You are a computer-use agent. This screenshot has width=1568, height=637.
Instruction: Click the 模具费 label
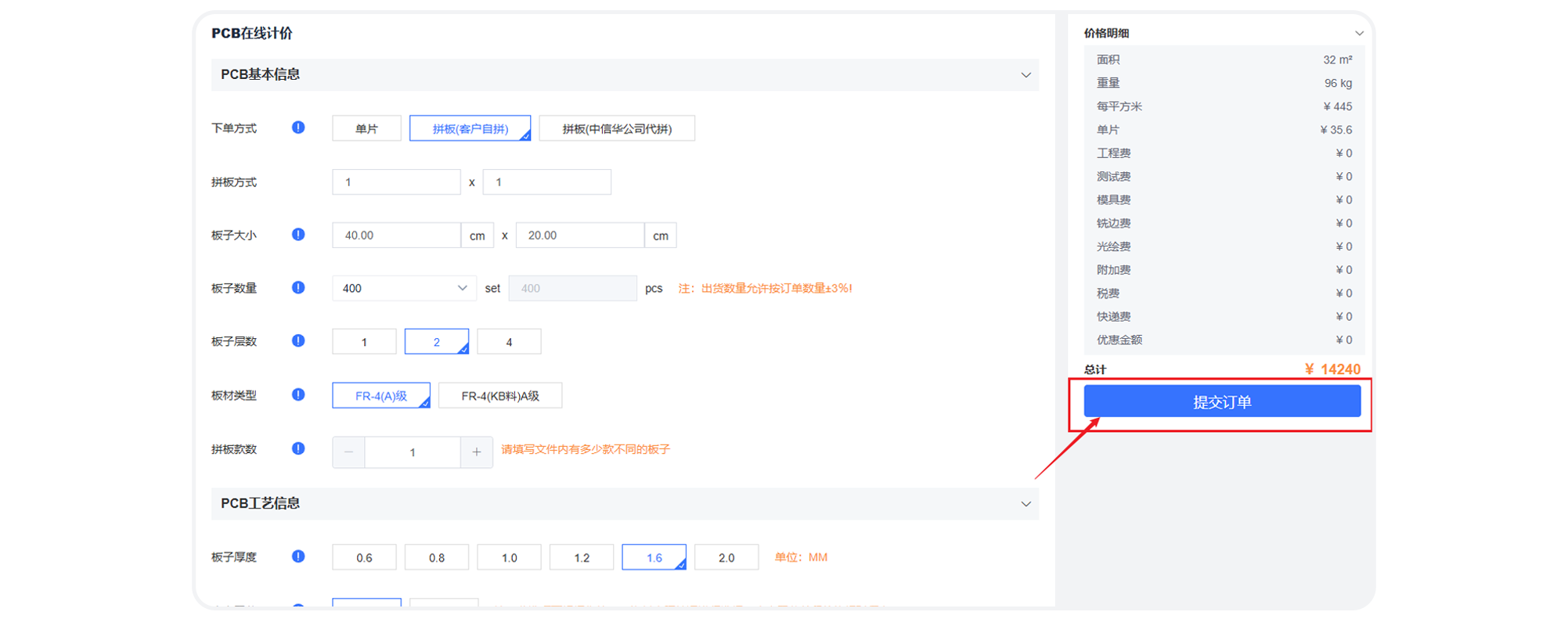coord(1113,200)
